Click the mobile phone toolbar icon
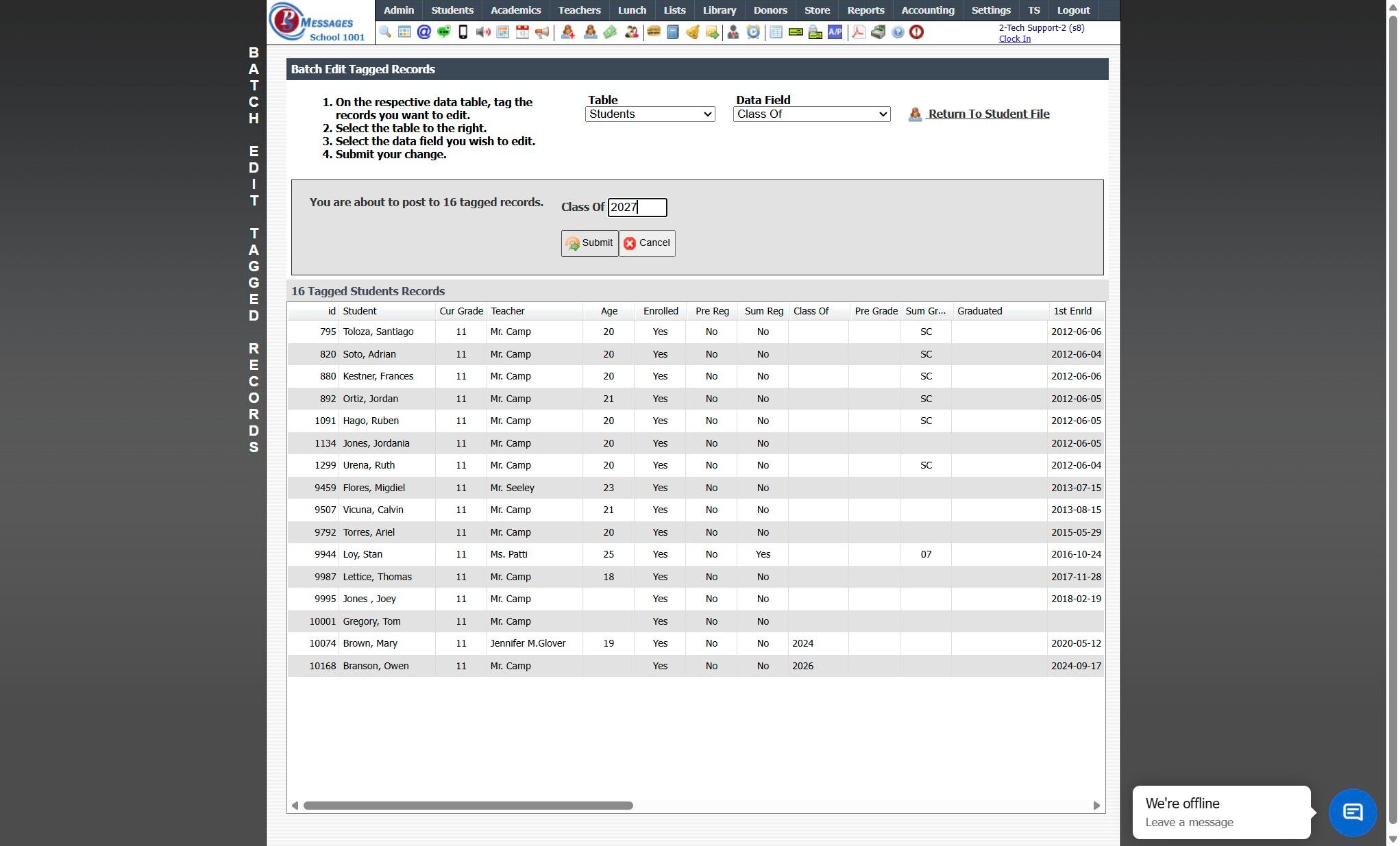The image size is (1400, 846). (x=463, y=32)
